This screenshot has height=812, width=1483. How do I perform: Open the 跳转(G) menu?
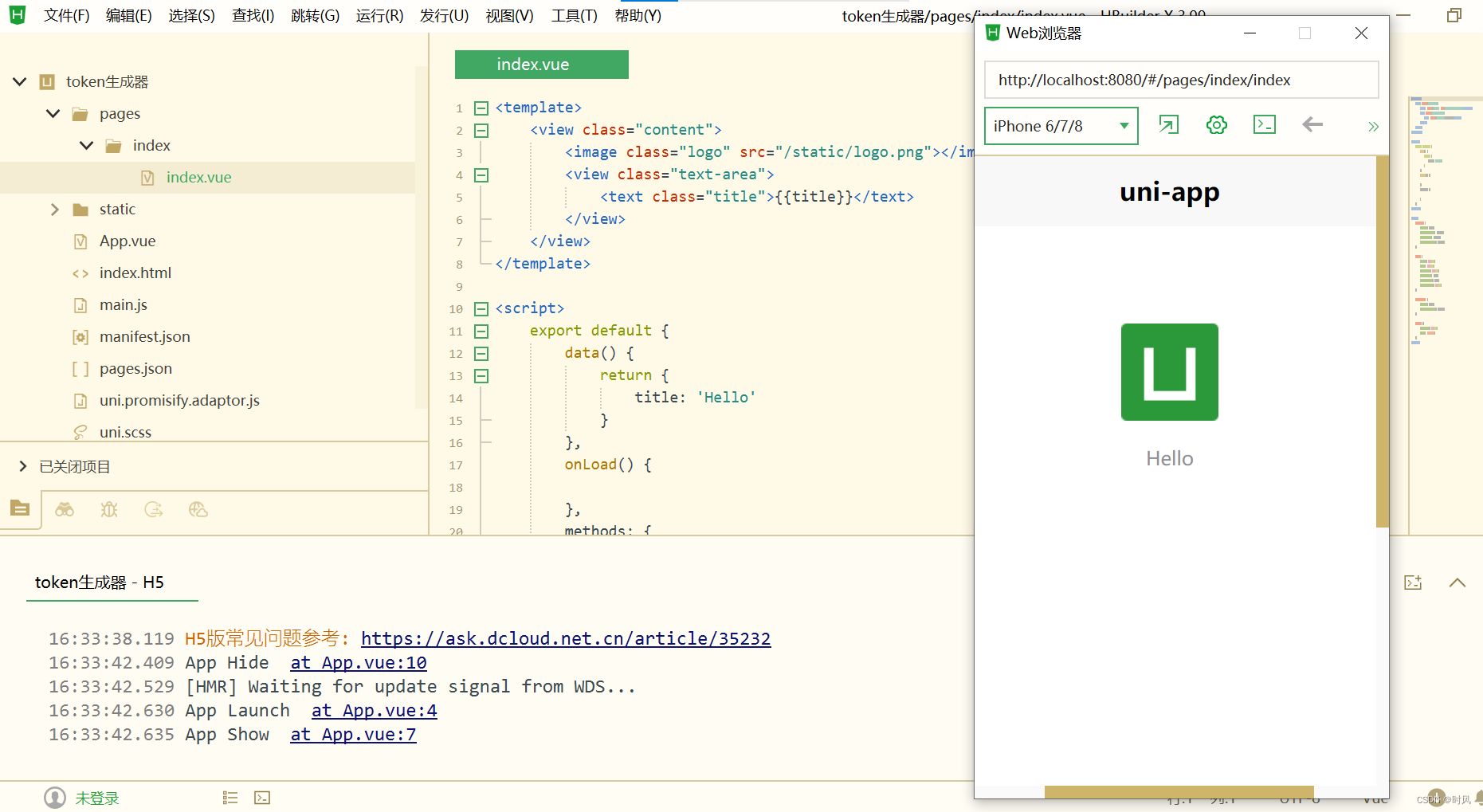(315, 16)
